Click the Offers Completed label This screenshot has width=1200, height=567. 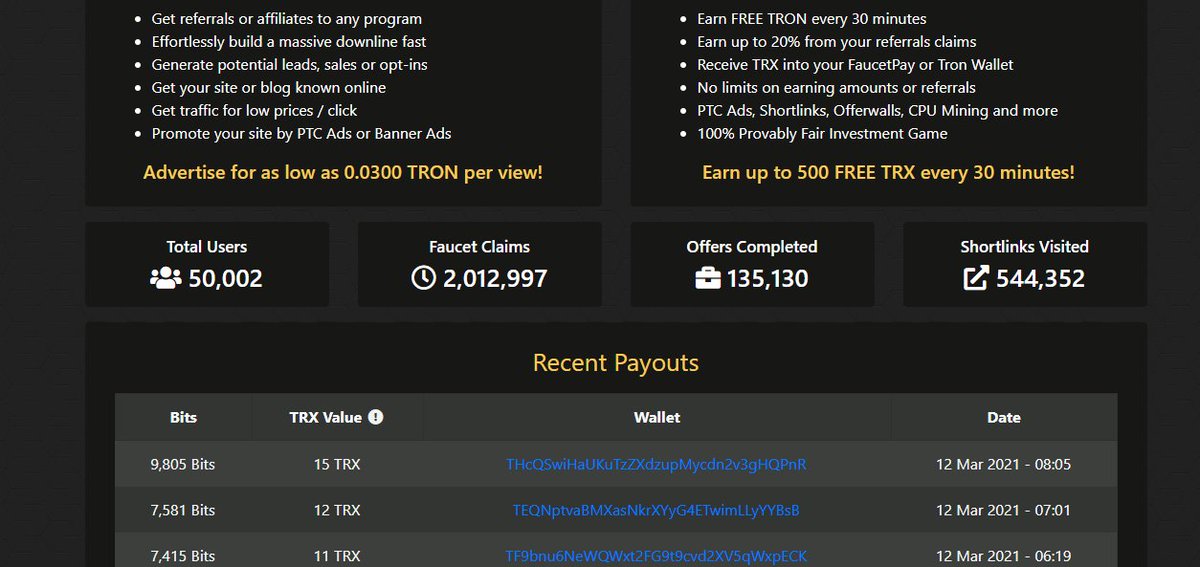tap(752, 247)
